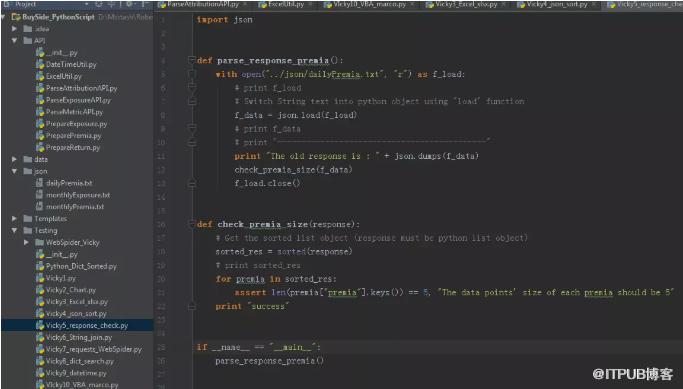Click the 'f_load.close()' code line

click(267, 183)
